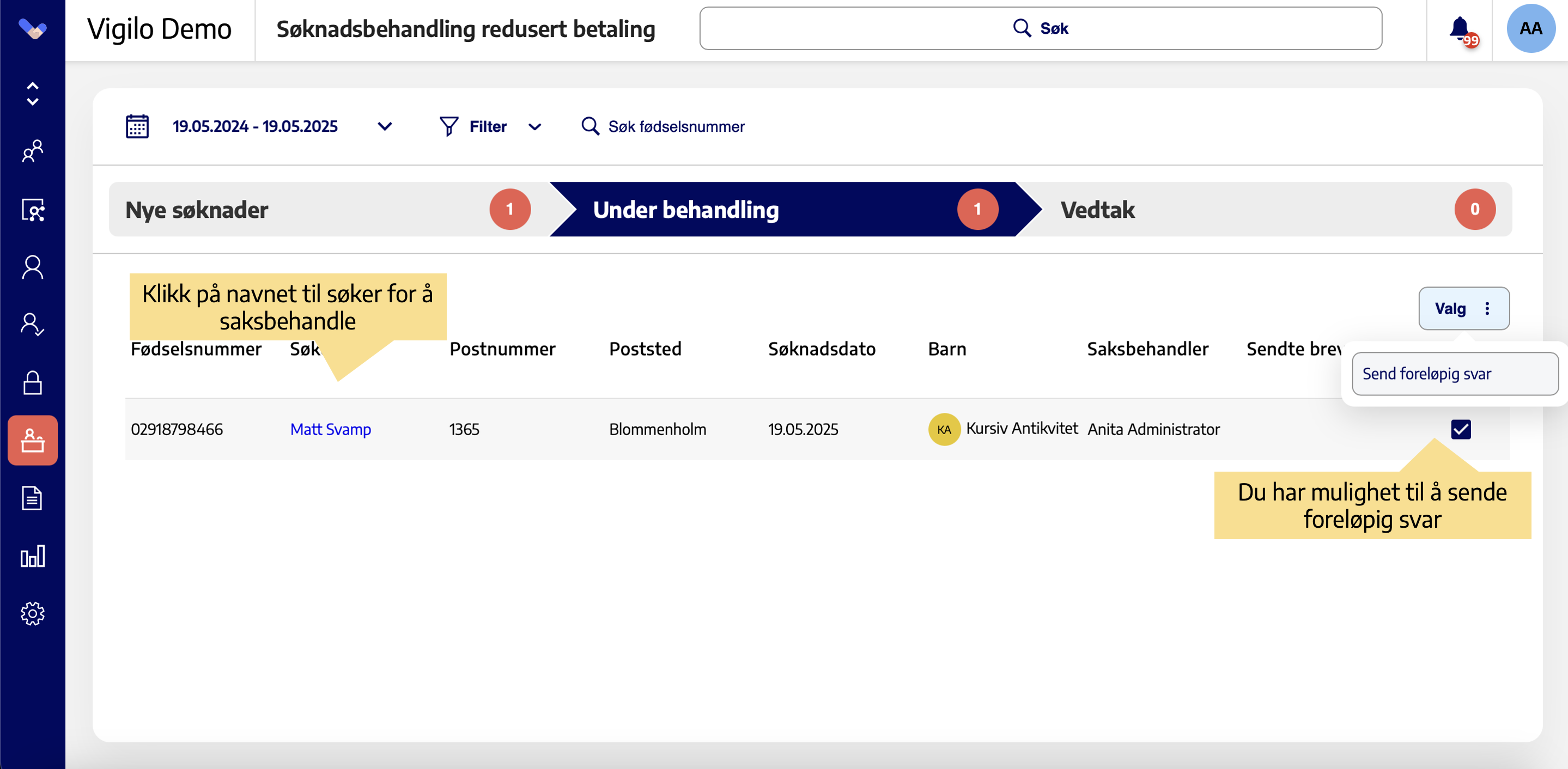Click the Nye søknader count badge

509,209
